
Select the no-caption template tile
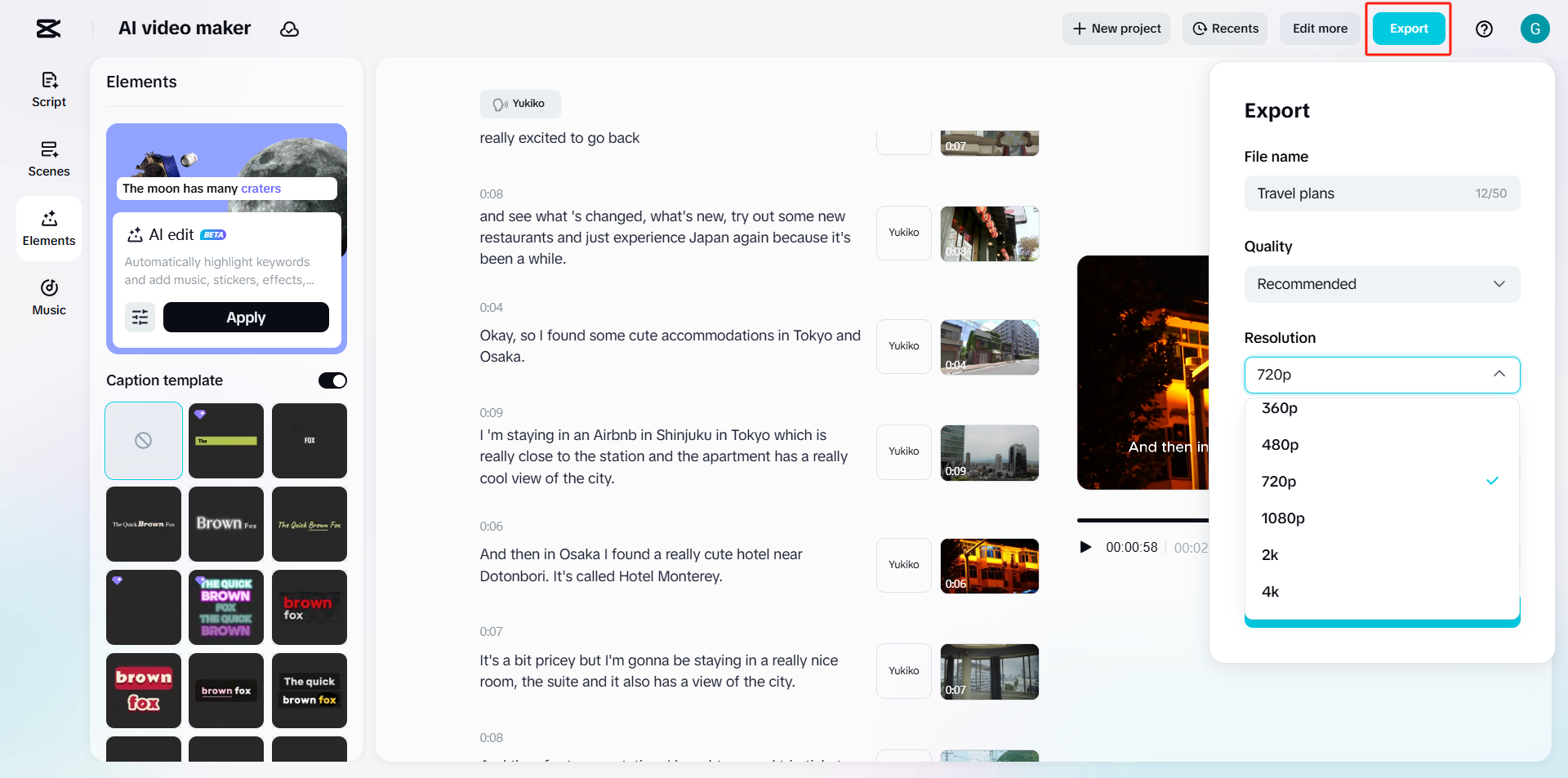144,441
